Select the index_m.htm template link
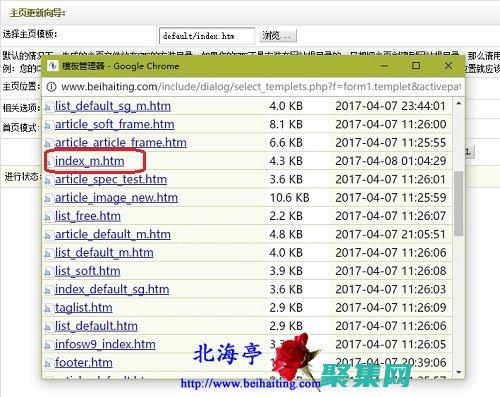 (90, 161)
